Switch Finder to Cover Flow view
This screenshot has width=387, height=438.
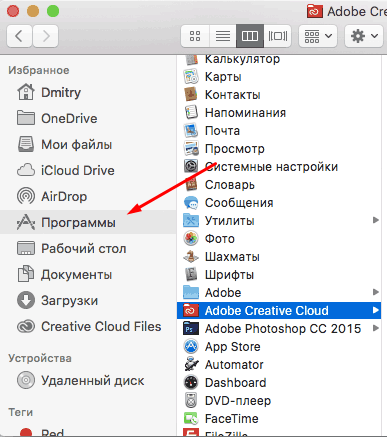pyautogui.click(x=278, y=36)
